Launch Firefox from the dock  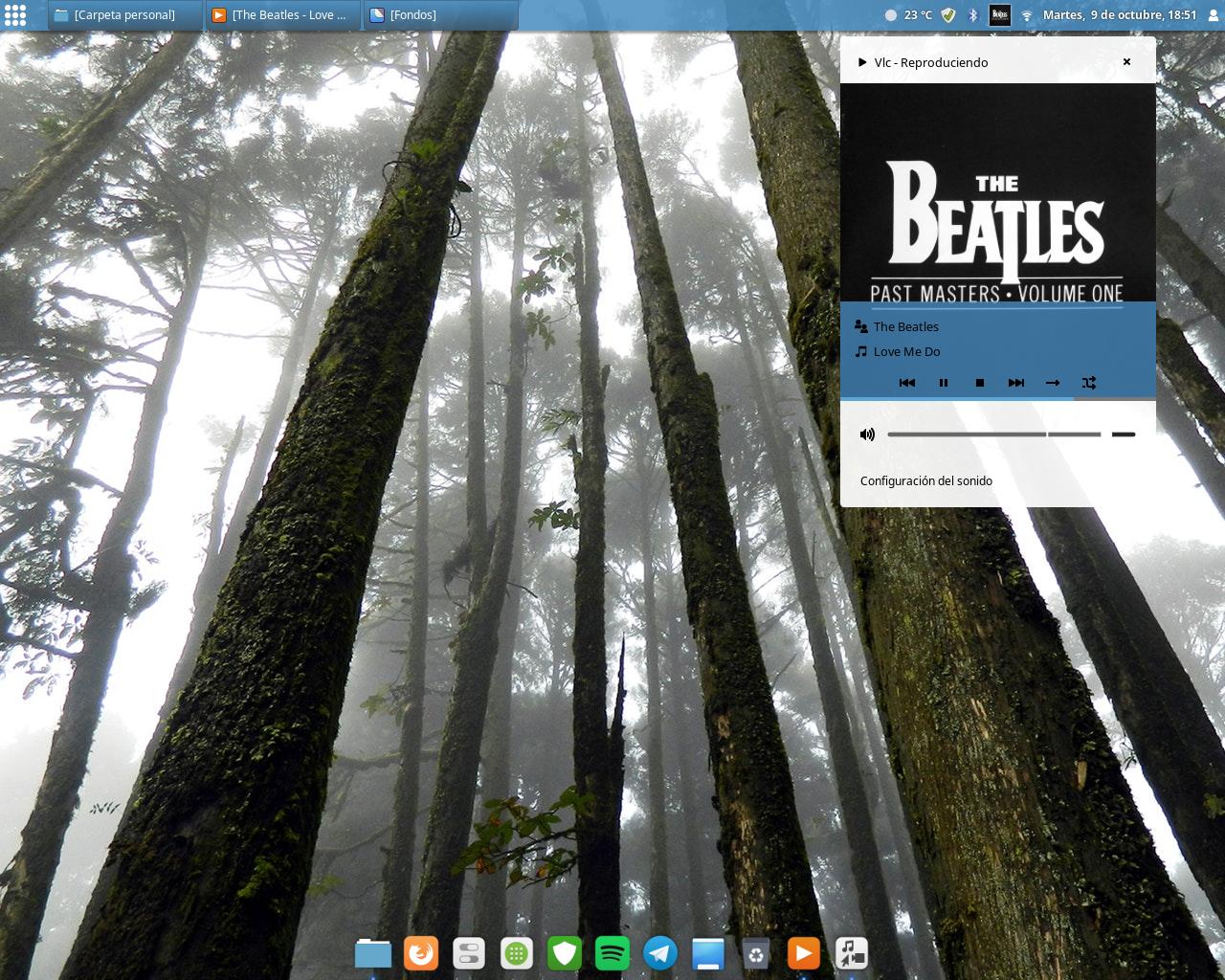pos(421,953)
